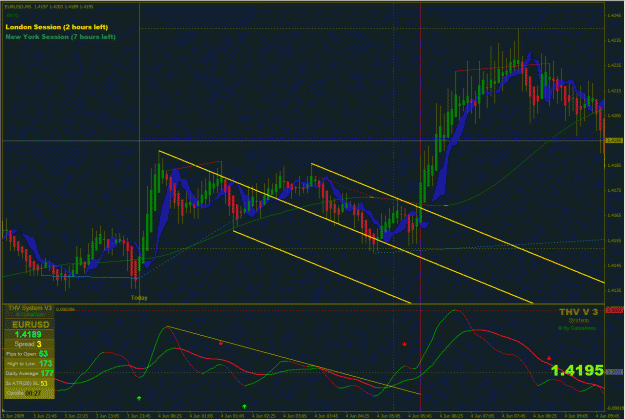Click the 'THV V 3' label in indicator window
Screen dimensions: 625x419
[x=578, y=312]
